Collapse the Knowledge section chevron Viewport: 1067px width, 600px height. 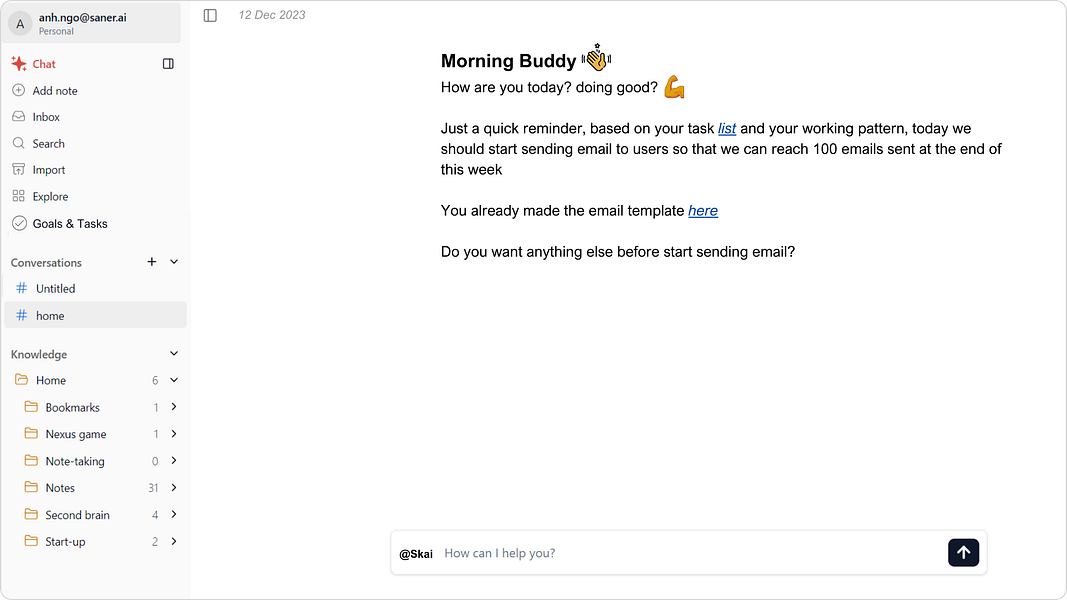174,354
